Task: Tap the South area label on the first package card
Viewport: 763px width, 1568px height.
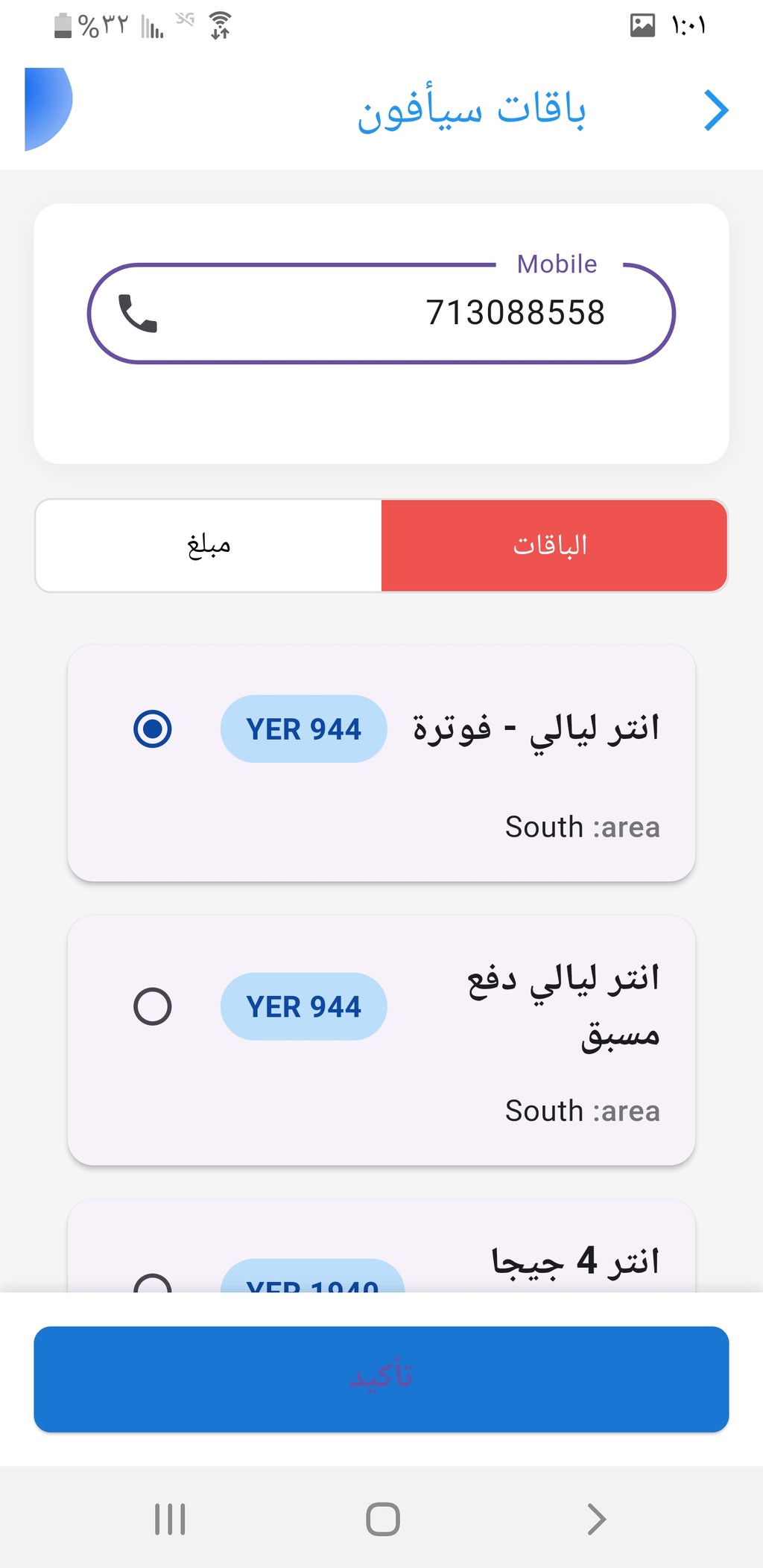Action: point(583,827)
